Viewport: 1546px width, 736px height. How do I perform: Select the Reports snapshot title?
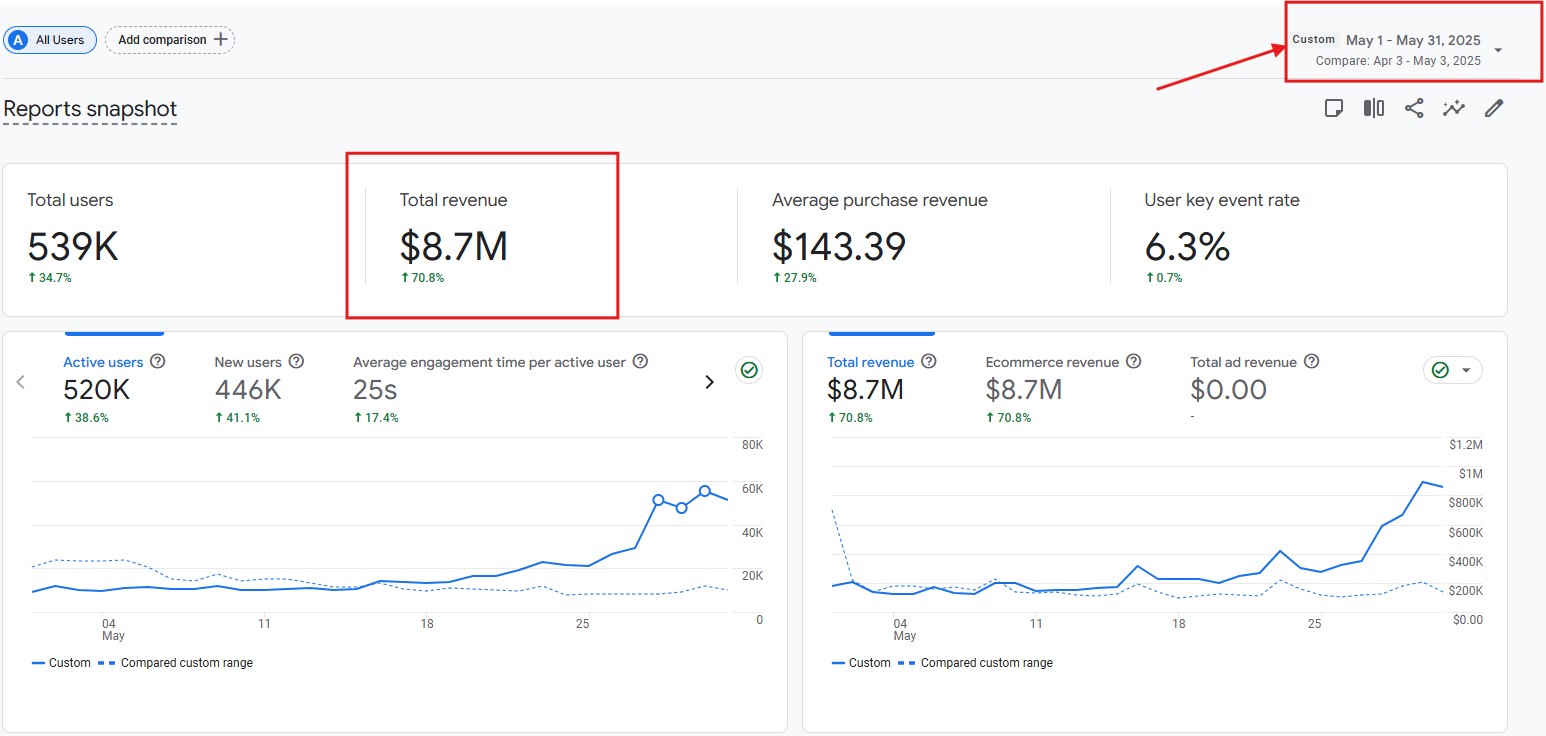(x=90, y=109)
